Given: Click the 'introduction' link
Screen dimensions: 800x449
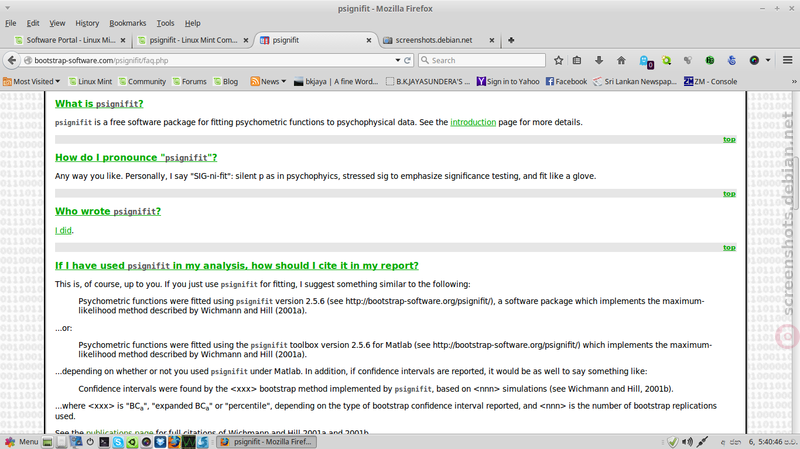Looking at the screenshot, I should 473,122.
